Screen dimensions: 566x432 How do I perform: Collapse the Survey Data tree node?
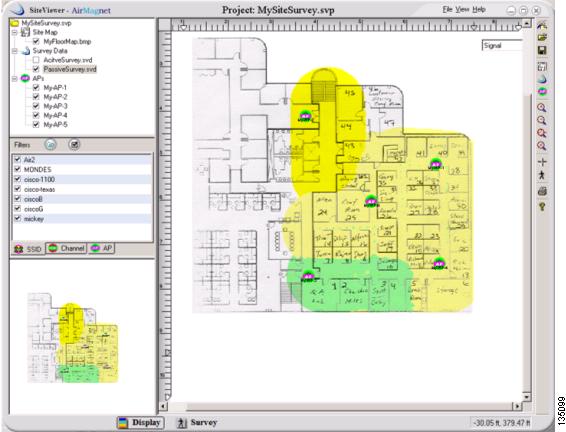point(15,51)
